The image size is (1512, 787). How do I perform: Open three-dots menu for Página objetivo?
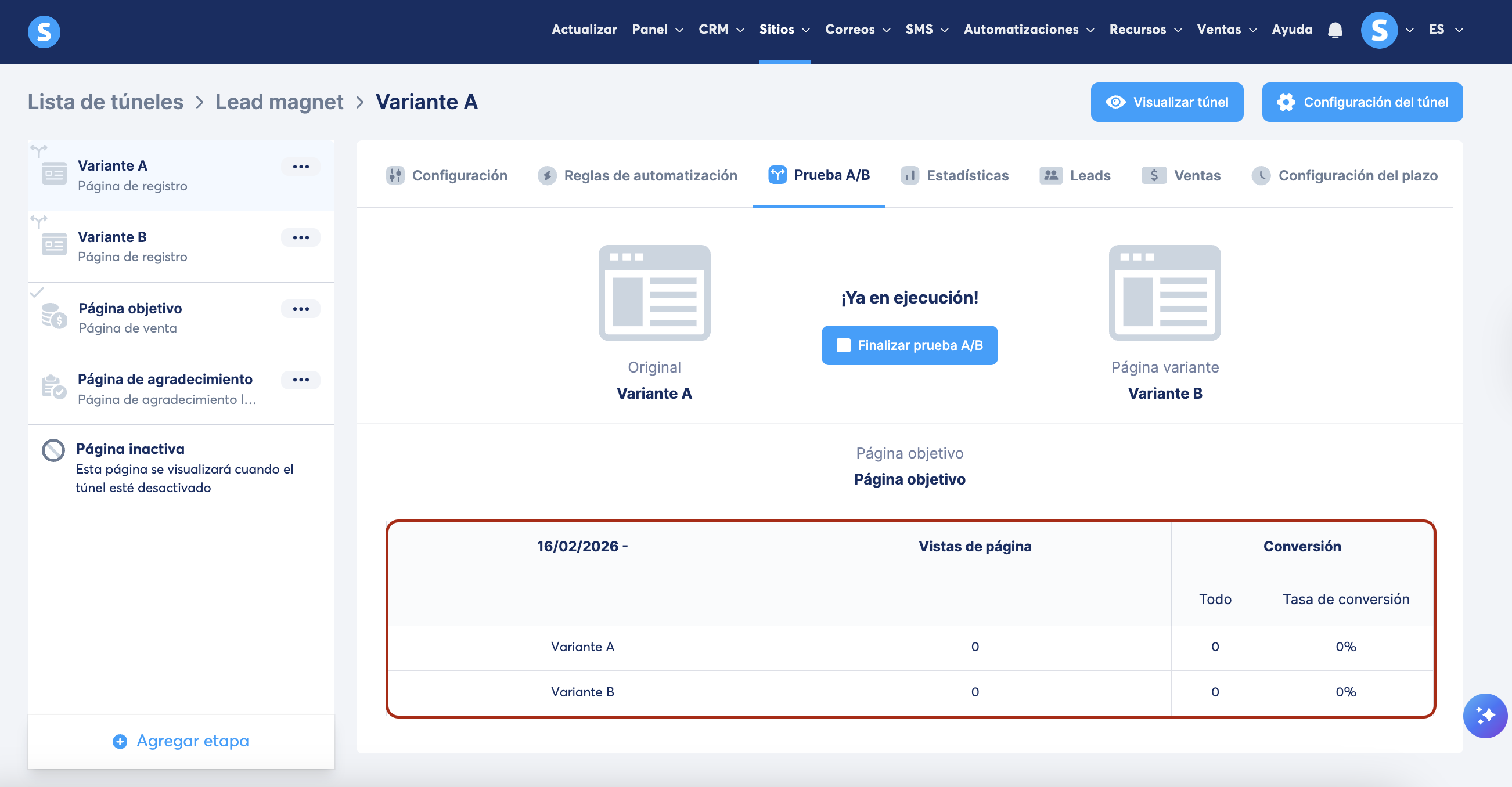tap(301, 309)
